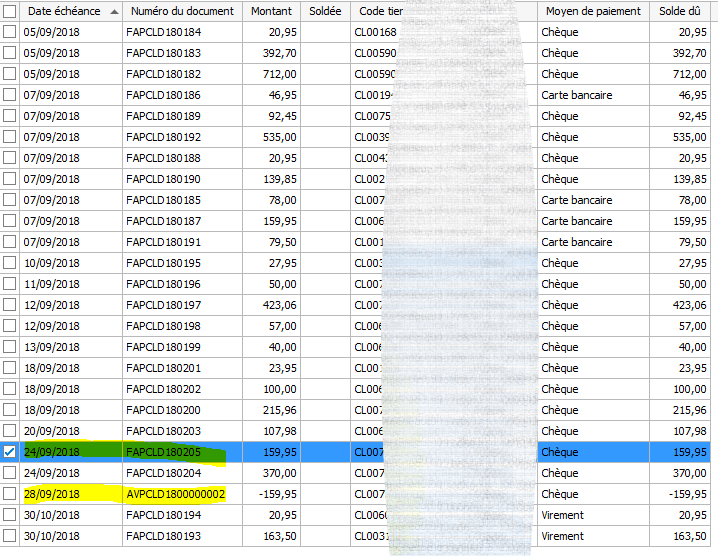Click the Code tier column header

[x=380, y=11]
